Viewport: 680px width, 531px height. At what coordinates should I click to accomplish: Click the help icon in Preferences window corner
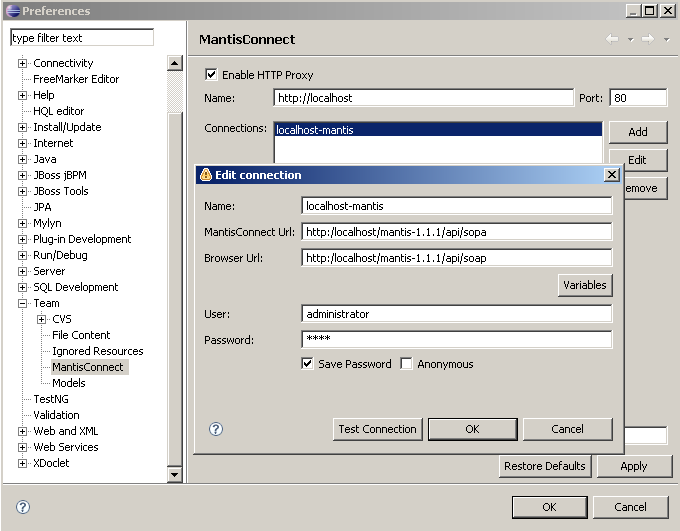click(x=23, y=507)
